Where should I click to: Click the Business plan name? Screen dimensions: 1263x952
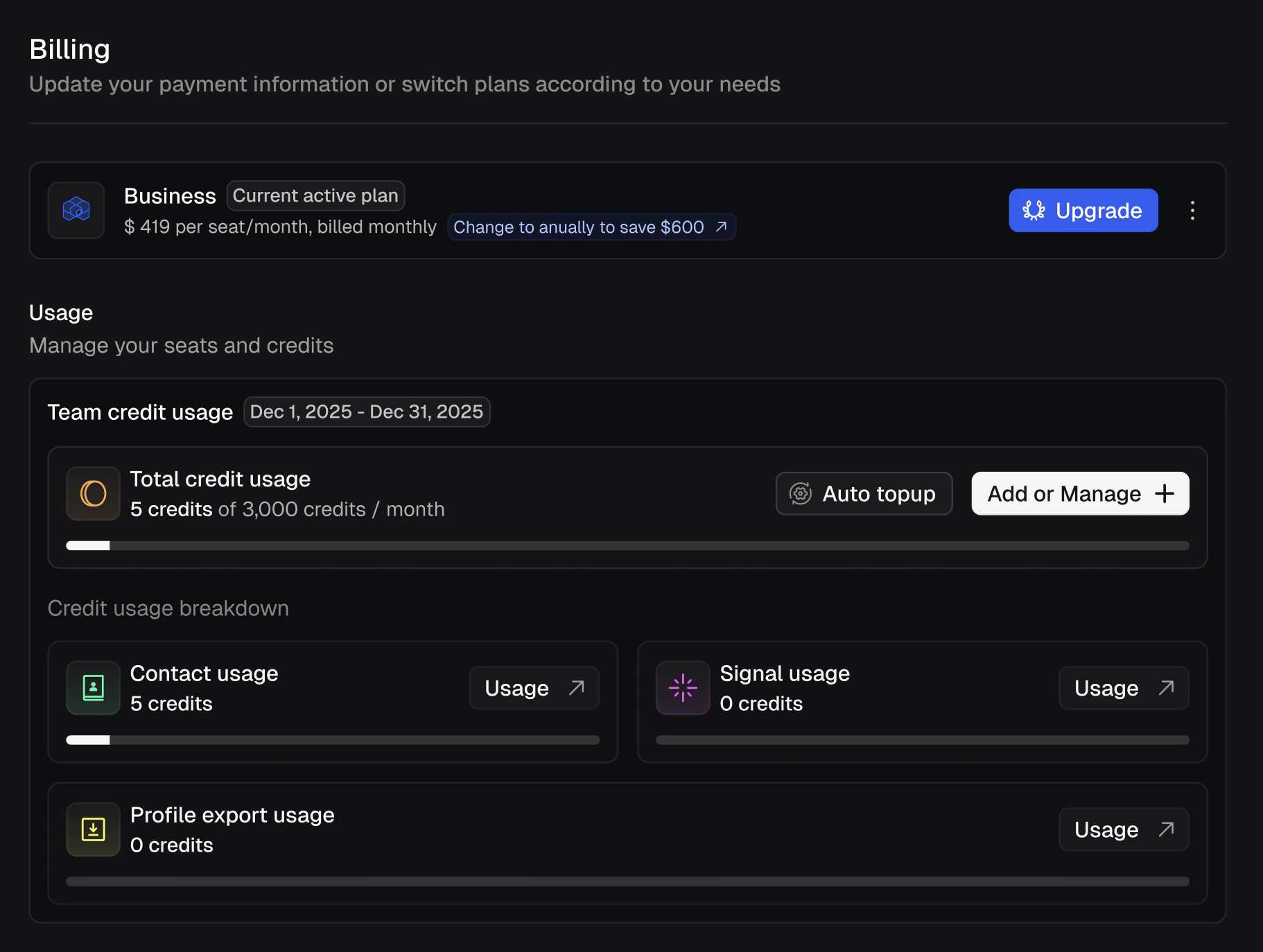click(x=170, y=196)
